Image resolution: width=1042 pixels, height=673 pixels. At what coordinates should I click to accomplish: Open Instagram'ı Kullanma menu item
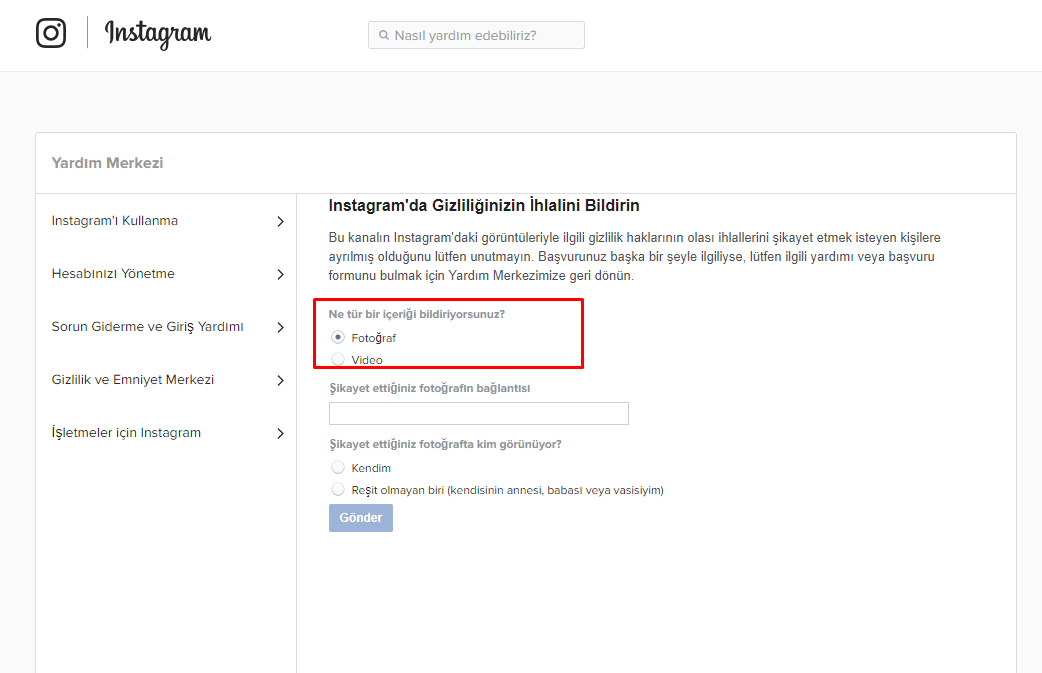coord(115,221)
